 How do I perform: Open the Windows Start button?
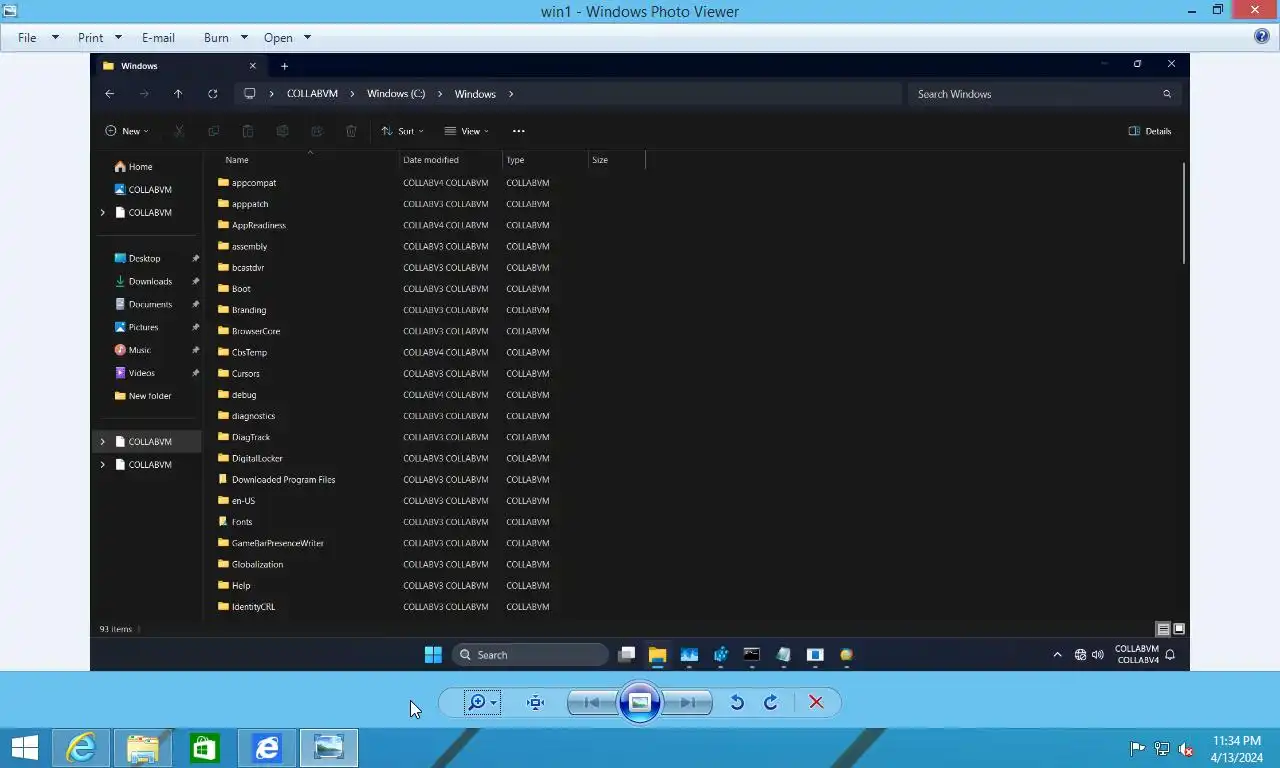[x=25, y=748]
